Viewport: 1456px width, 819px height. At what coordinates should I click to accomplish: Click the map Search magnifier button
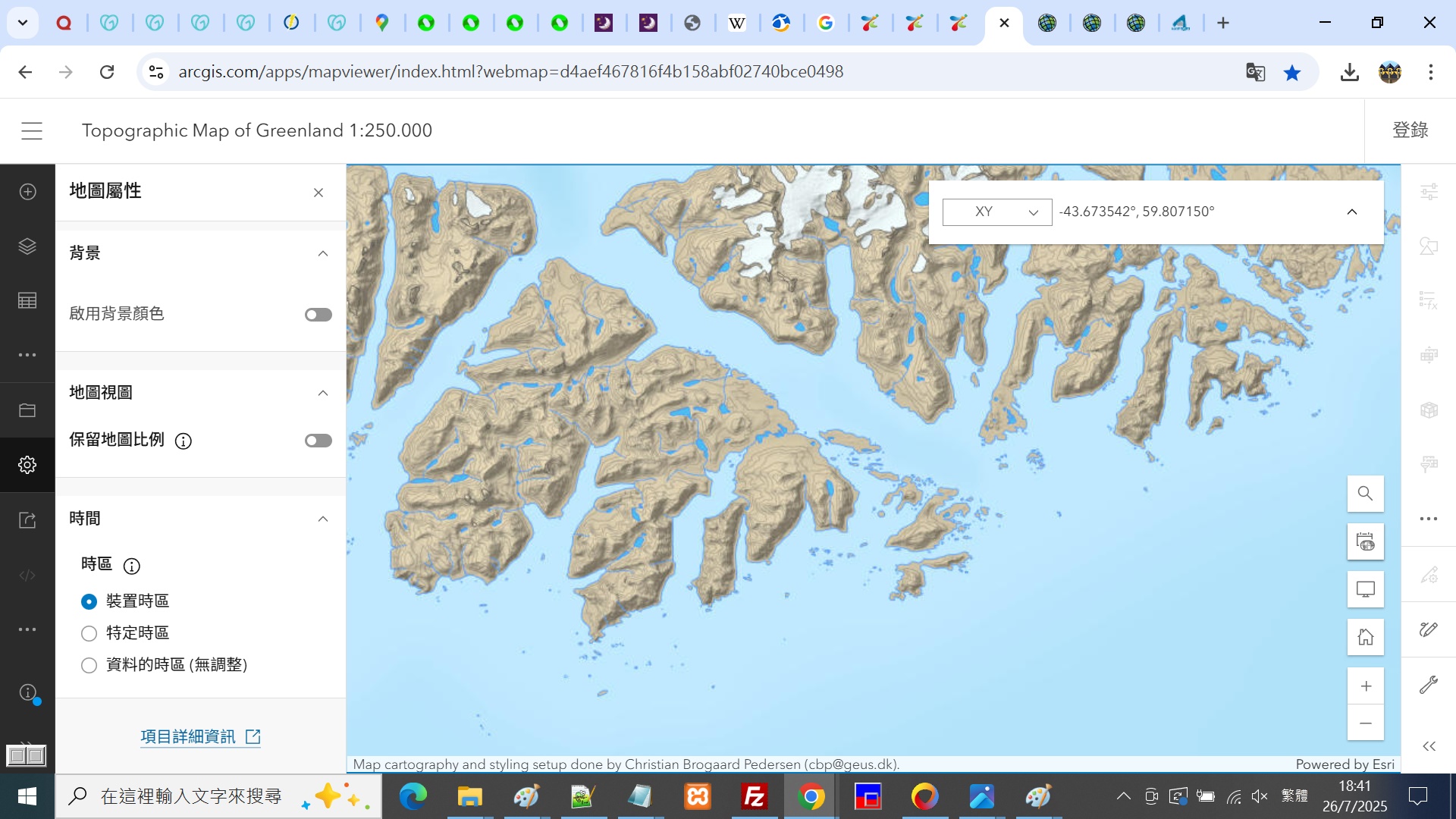(x=1365, y=494)
